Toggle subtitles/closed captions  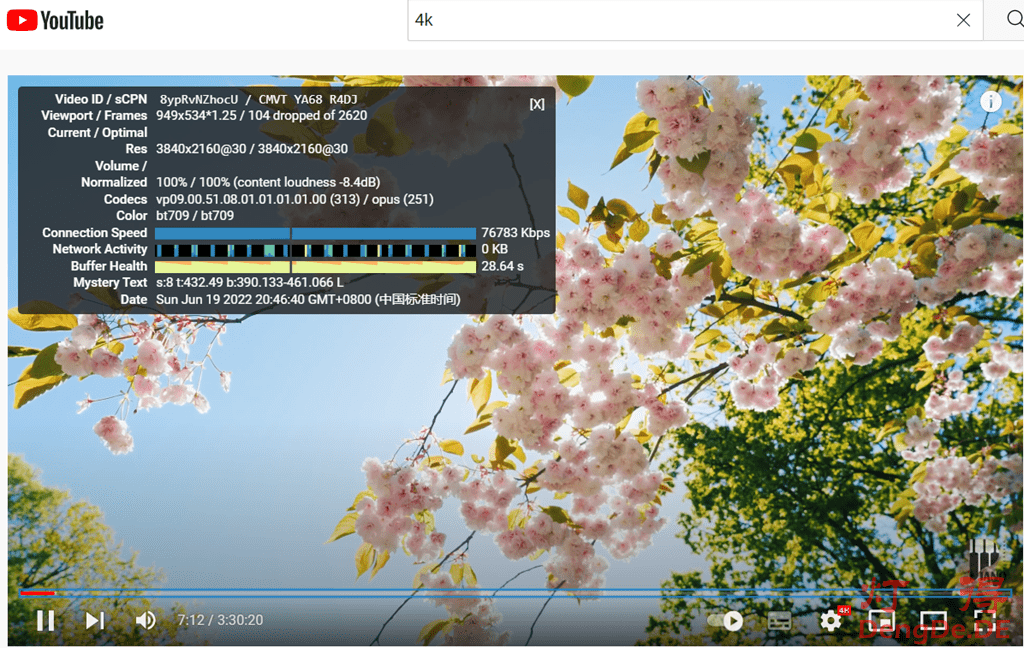779,621
